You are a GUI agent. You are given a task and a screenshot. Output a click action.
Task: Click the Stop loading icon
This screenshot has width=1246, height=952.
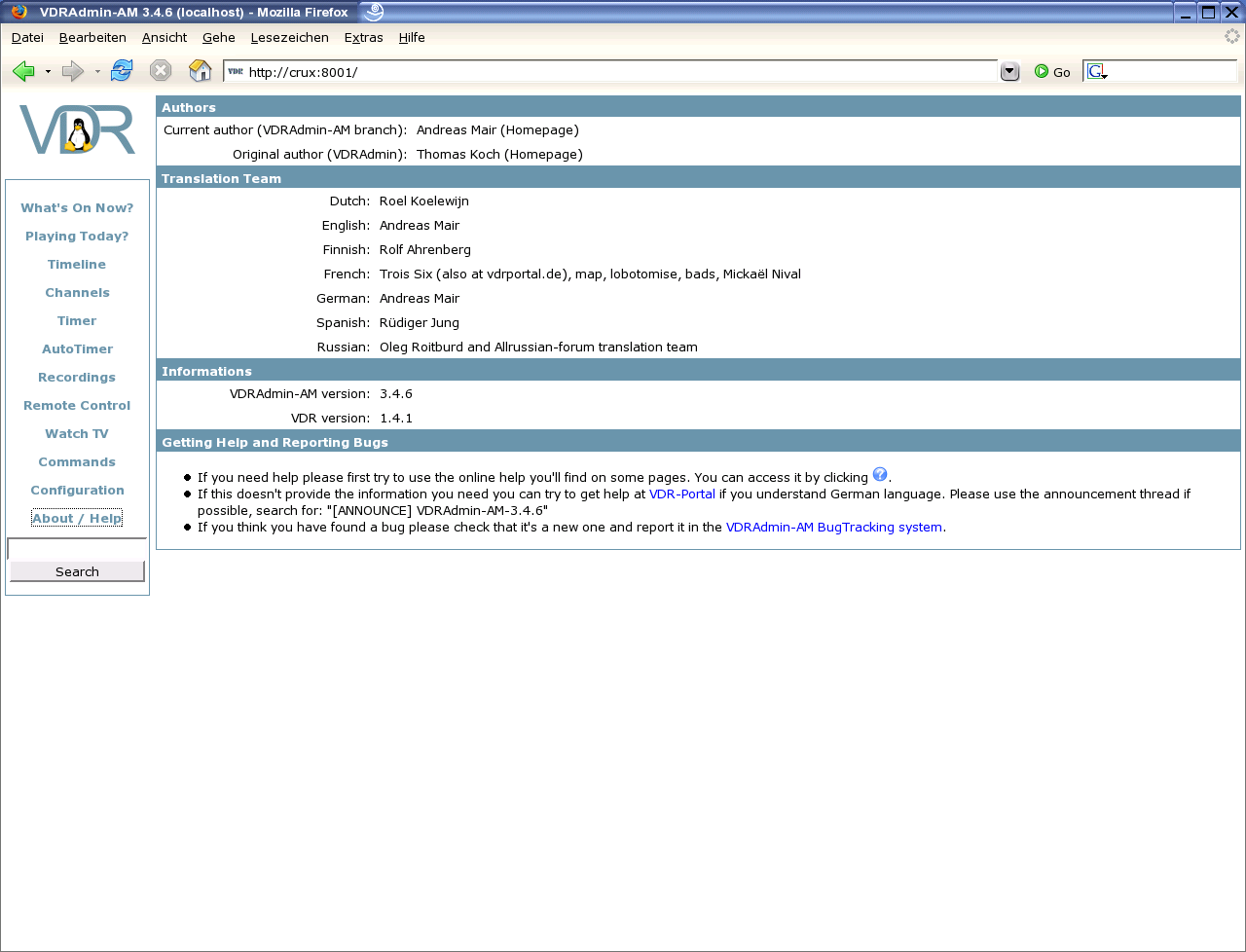tap(161, 71)
